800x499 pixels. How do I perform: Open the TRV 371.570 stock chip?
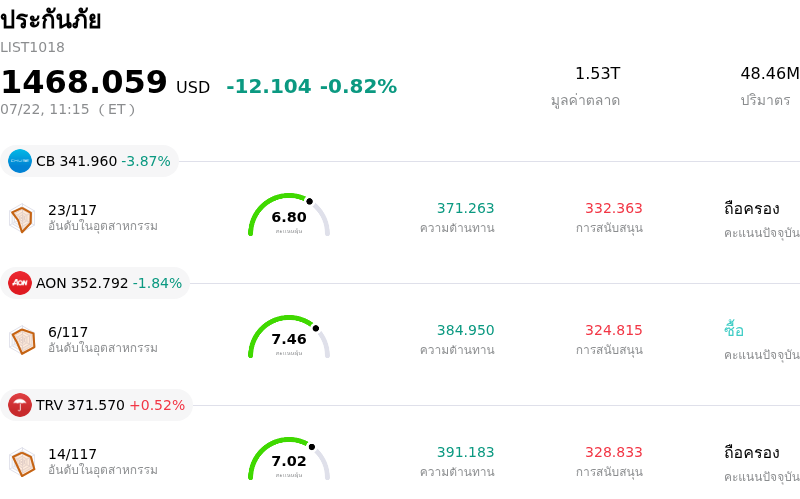pos(96,405)
